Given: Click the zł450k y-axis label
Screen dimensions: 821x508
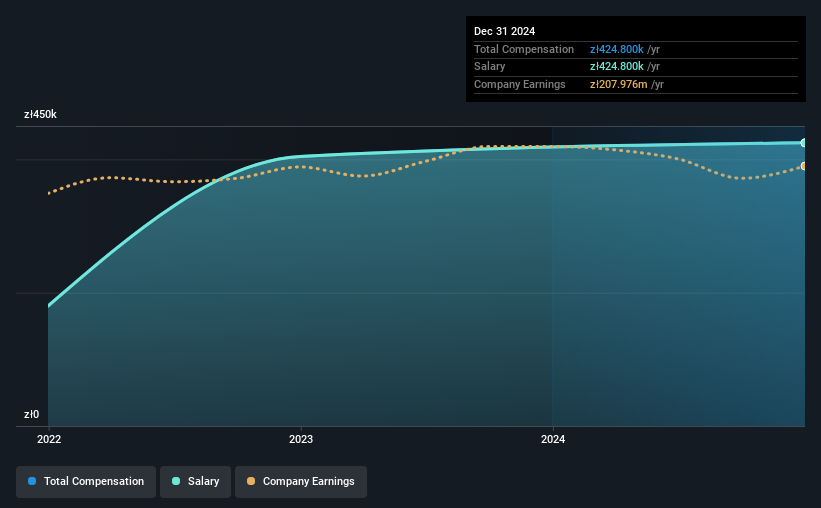Looking at the screenshot, I should pyautogui.click(x=40, y=114).
